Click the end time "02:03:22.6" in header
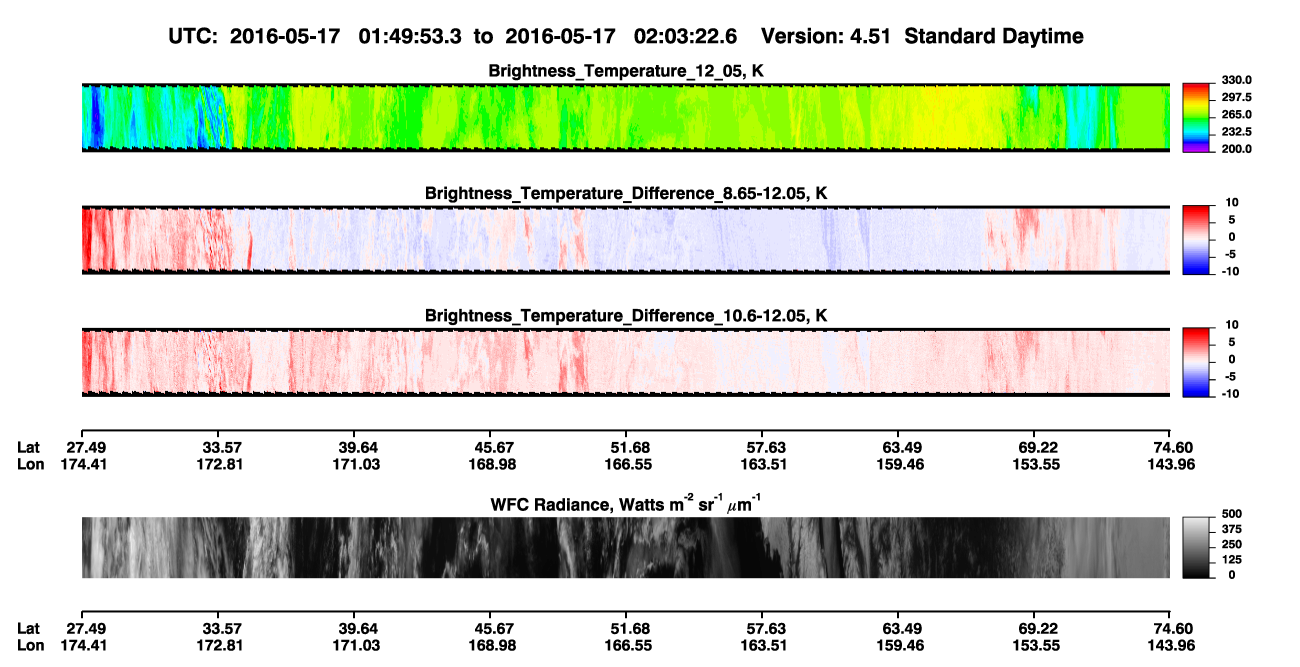This screenshot has width=1300, height=667. point(686,37)
